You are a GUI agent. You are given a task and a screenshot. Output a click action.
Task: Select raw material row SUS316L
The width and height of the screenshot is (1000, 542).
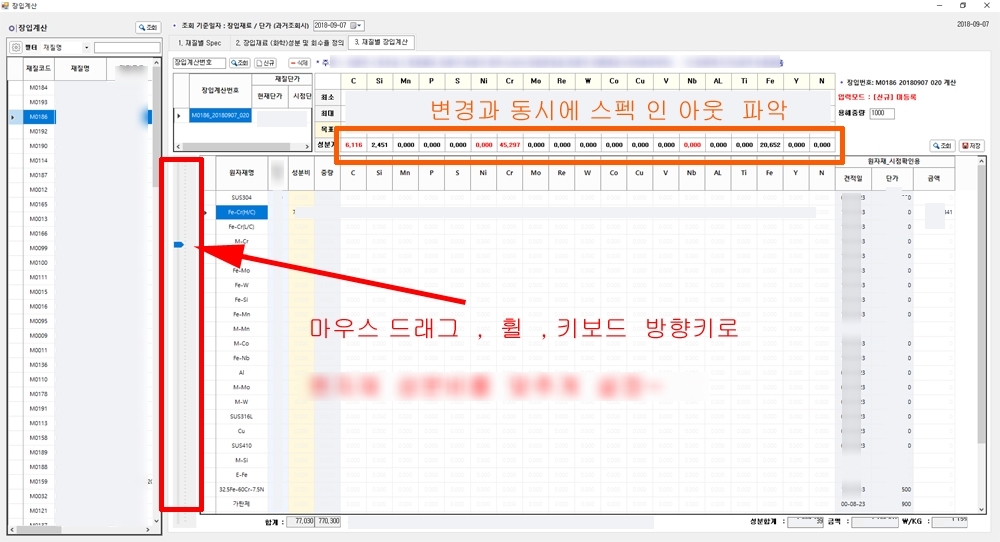point(242,416)
